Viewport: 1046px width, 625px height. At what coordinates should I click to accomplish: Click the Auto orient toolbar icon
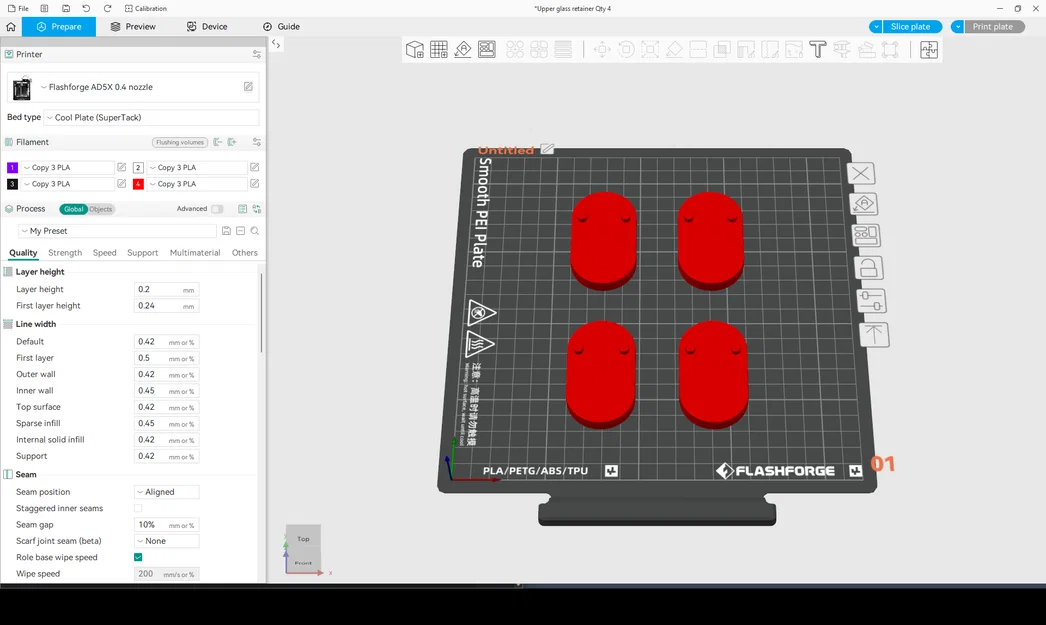(463, 49)
